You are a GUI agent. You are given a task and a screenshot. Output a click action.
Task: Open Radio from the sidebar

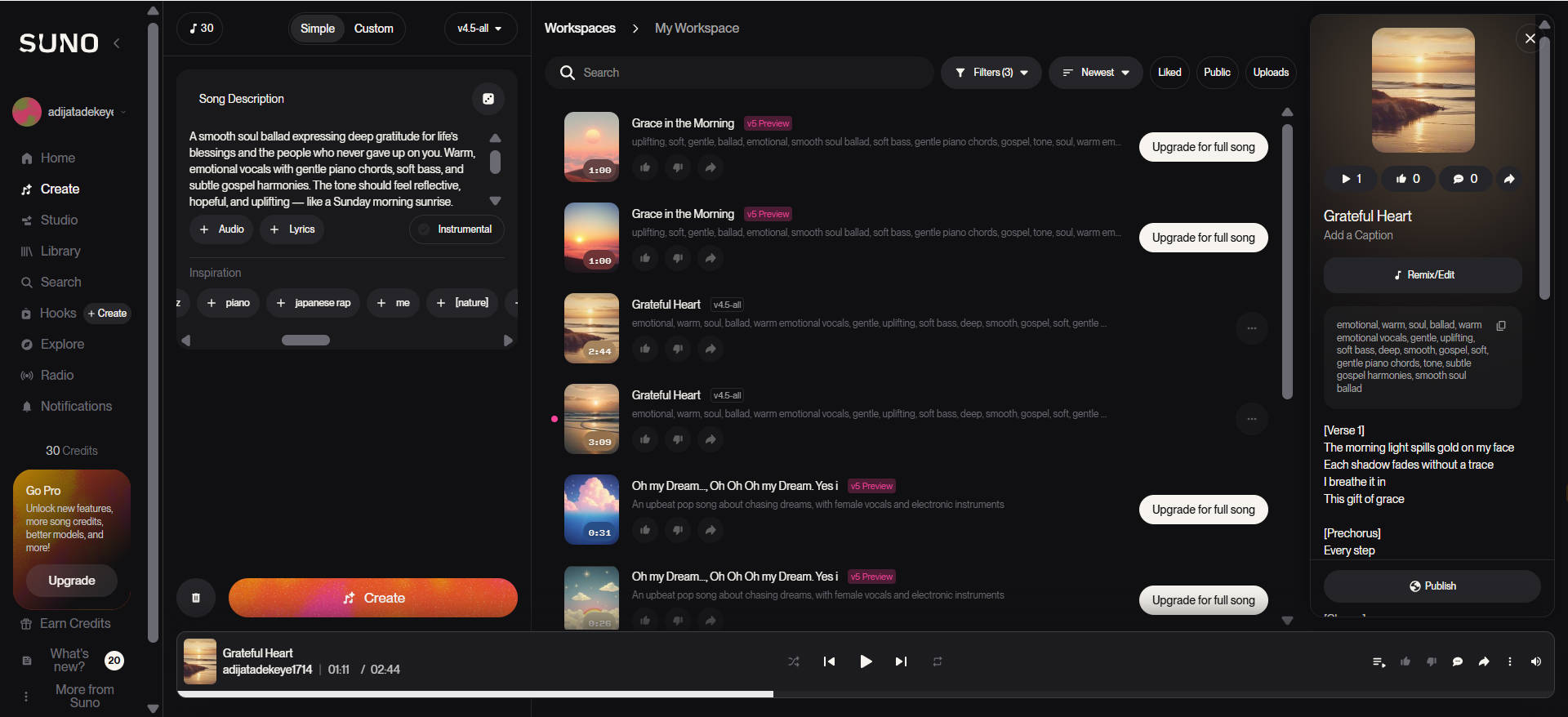point(56,376)
